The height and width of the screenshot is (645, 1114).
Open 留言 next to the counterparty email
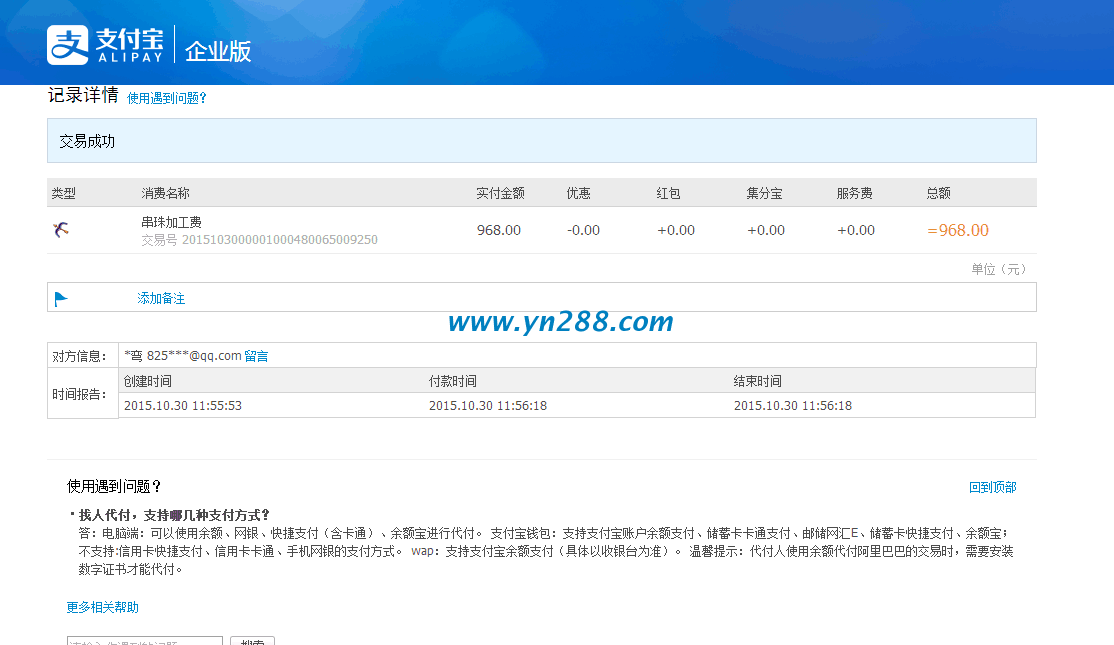click(x=257, y=355)
